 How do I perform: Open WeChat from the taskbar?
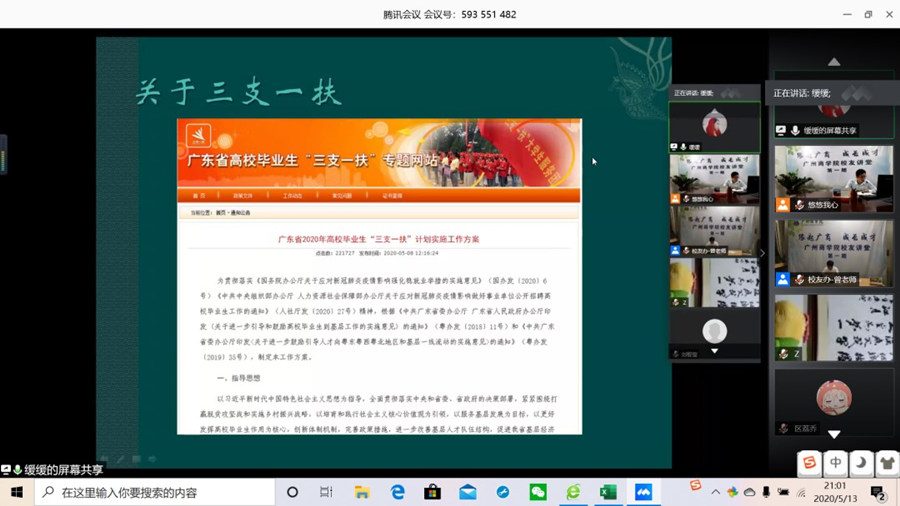(538, 492)
